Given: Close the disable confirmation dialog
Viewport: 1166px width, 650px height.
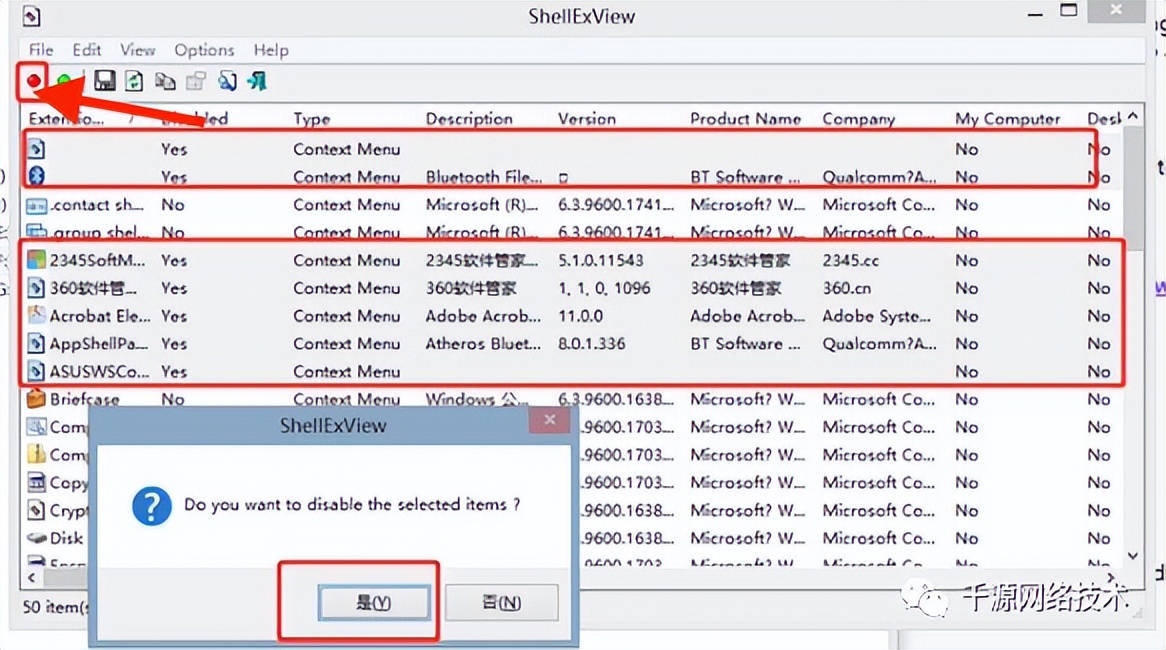Looking at the screenshot, I should click(549, 421).
